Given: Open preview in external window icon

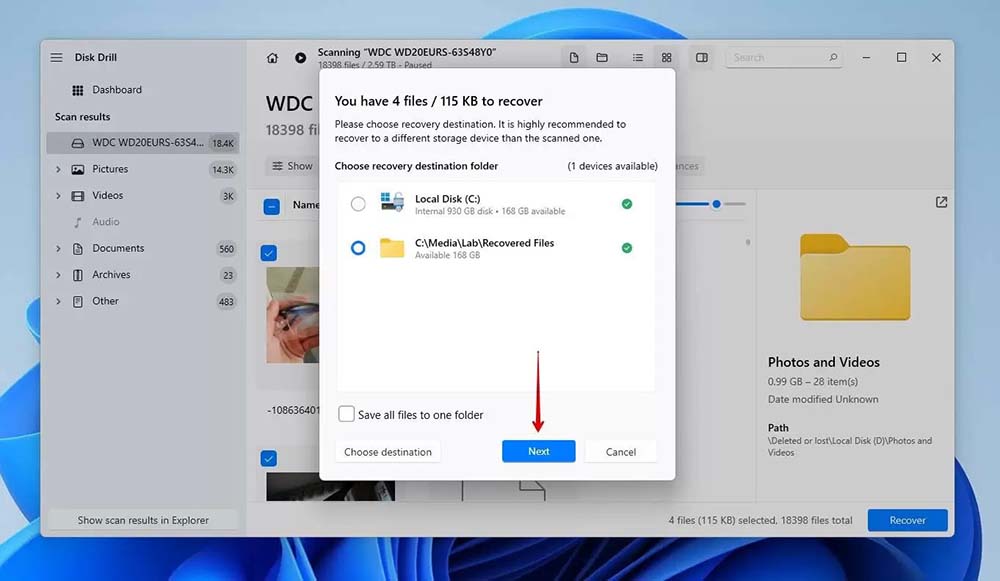Looking at the screenshot, I should point(941,202).
